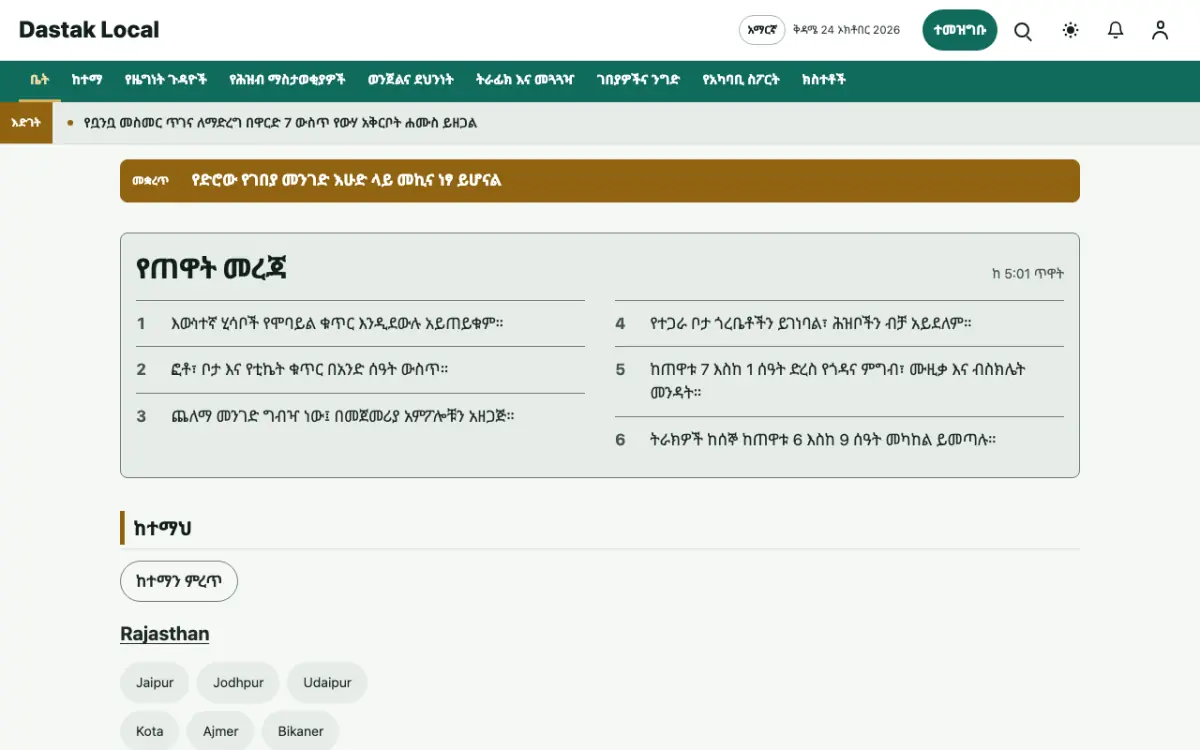
Task: Go to ገበያዎችና ንግድ section
Action: (x=638, y=80)
